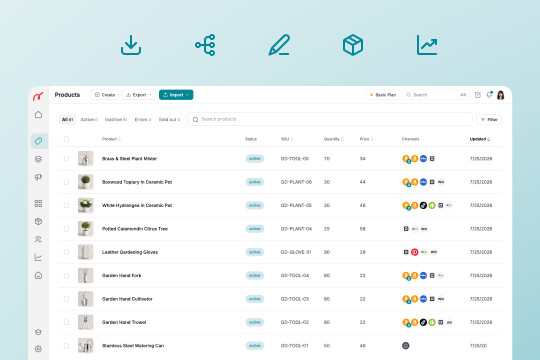Viewport: 540px width, 360px height.
Task: Open the Garden Hand Fork product
Action: [122, 276]
